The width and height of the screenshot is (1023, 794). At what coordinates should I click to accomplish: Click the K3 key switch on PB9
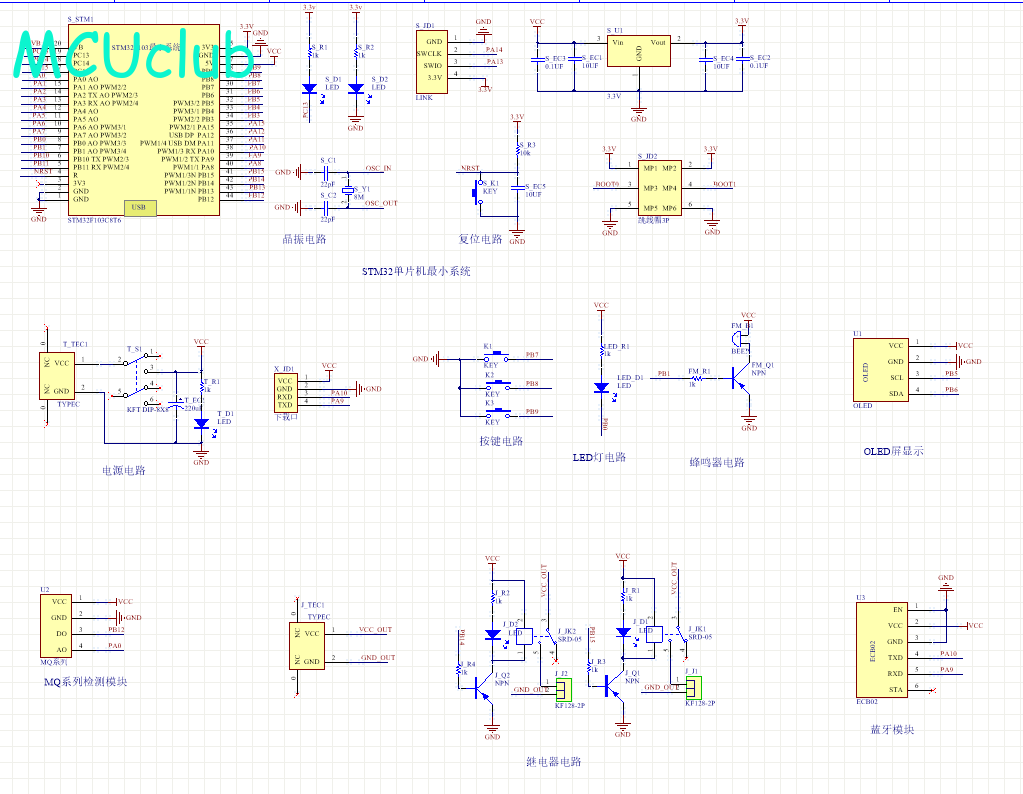pyautogui.click(x=496, y=415)
